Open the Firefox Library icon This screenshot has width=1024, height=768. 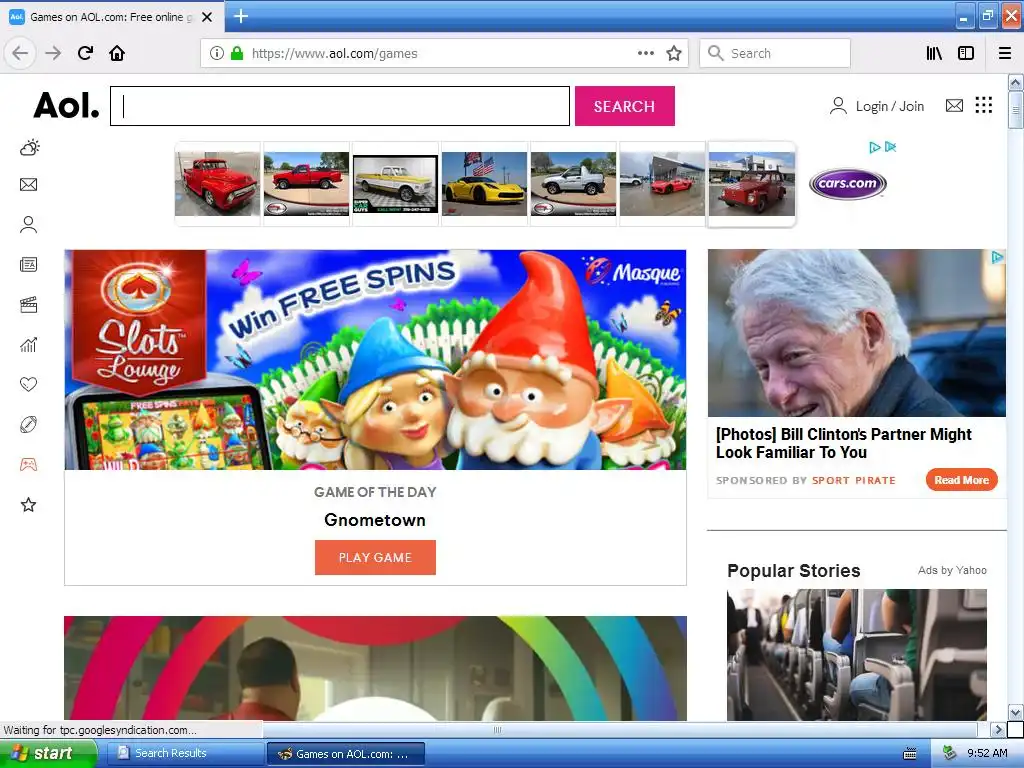coord(934,53)
